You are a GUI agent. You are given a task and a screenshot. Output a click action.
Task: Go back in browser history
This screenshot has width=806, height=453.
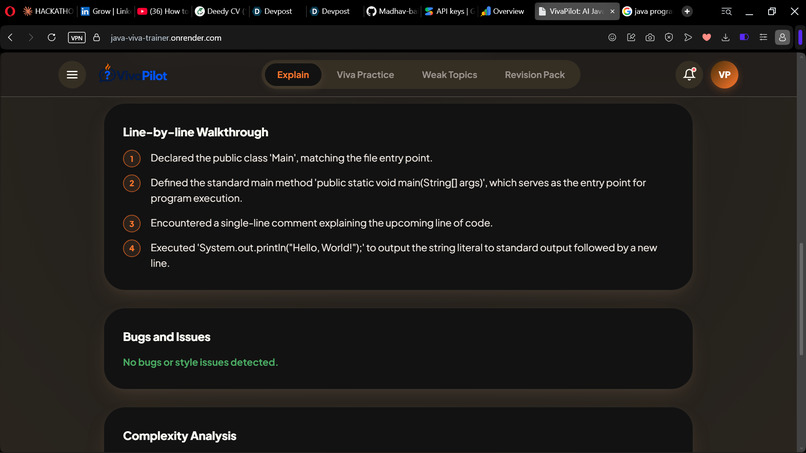click(10, 38)
